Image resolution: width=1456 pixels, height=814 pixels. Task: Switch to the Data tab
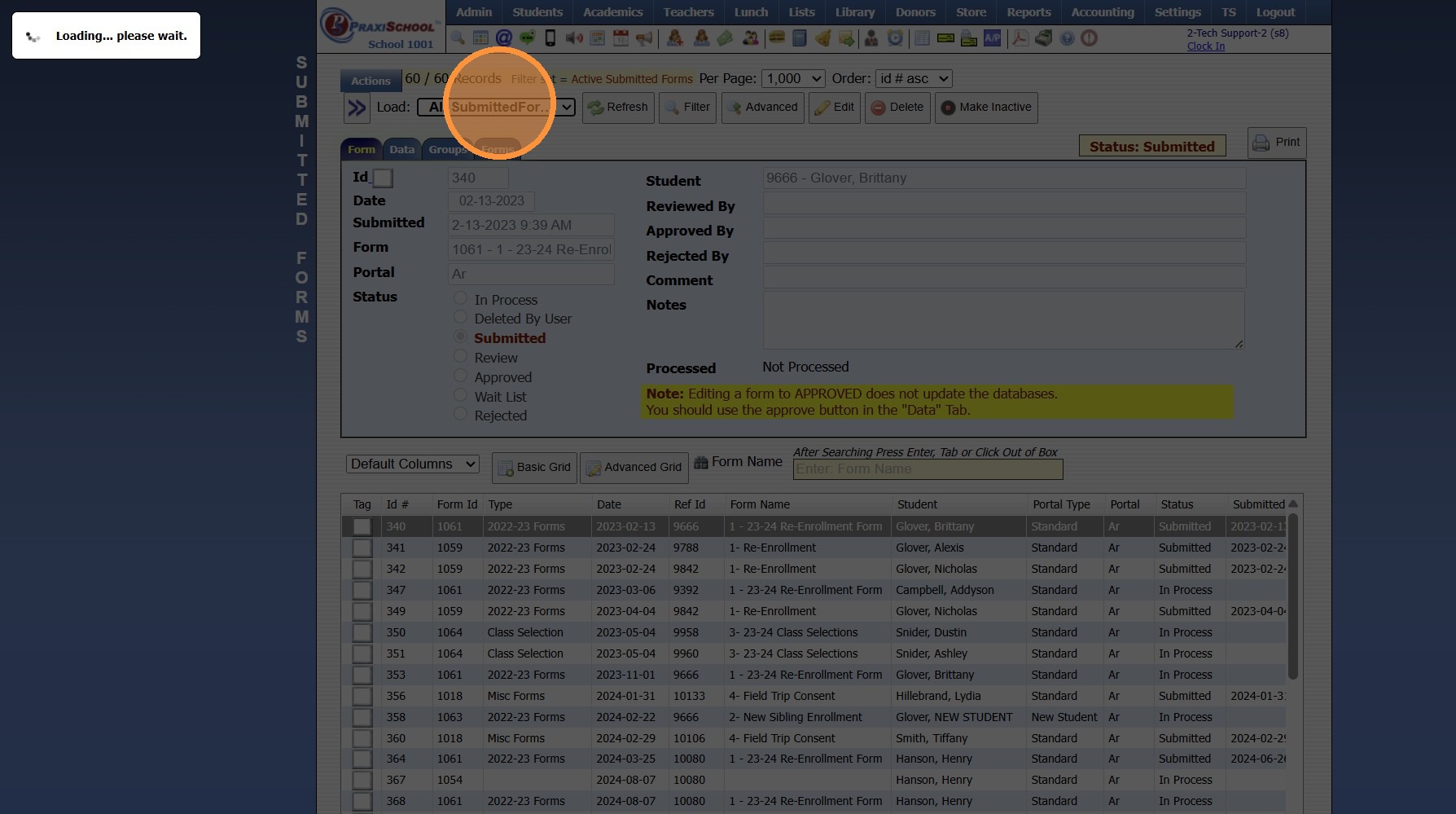(x=401, y=149)
